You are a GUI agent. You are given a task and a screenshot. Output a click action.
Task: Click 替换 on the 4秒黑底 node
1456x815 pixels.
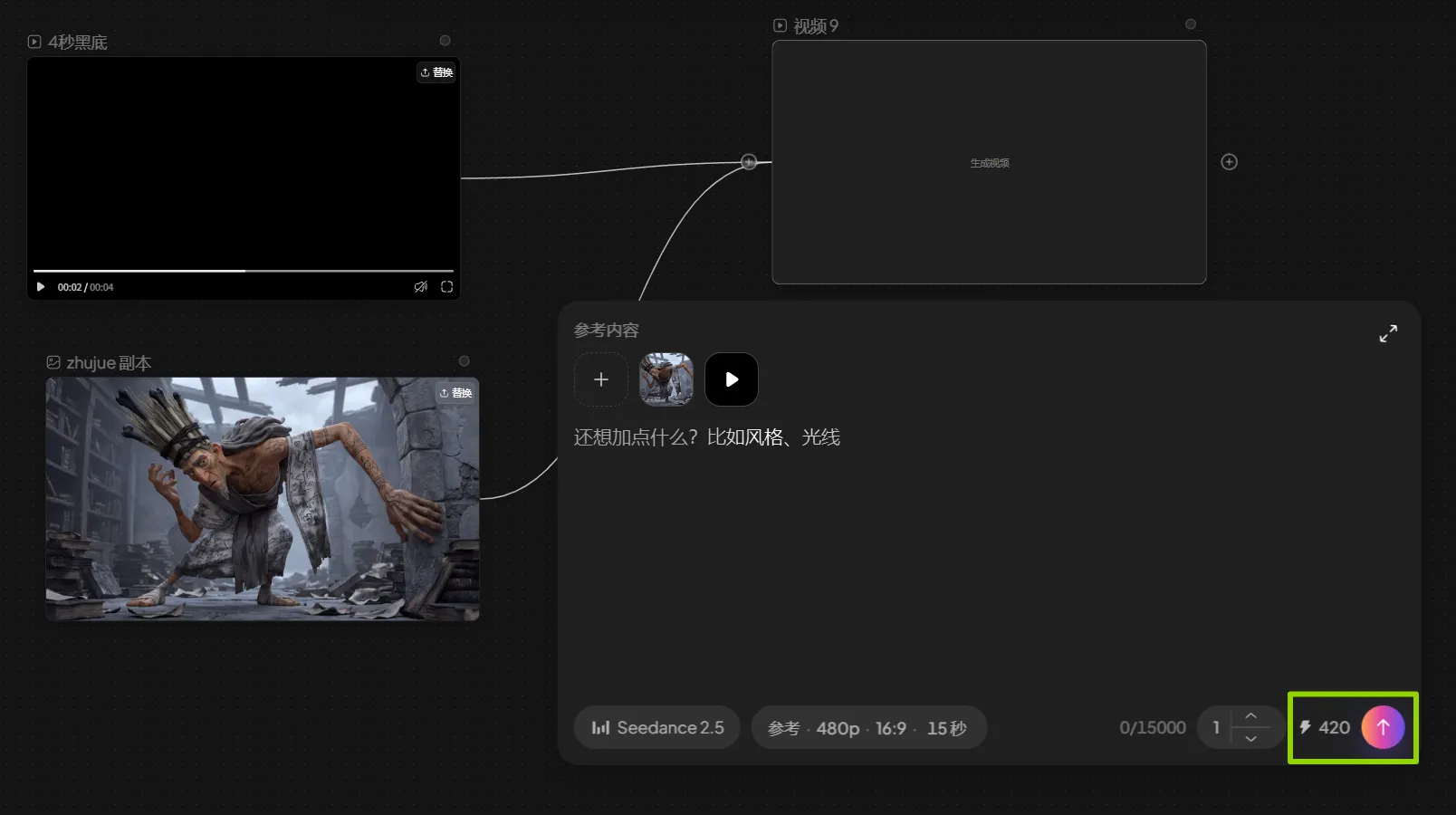click(x=436, y=72)
